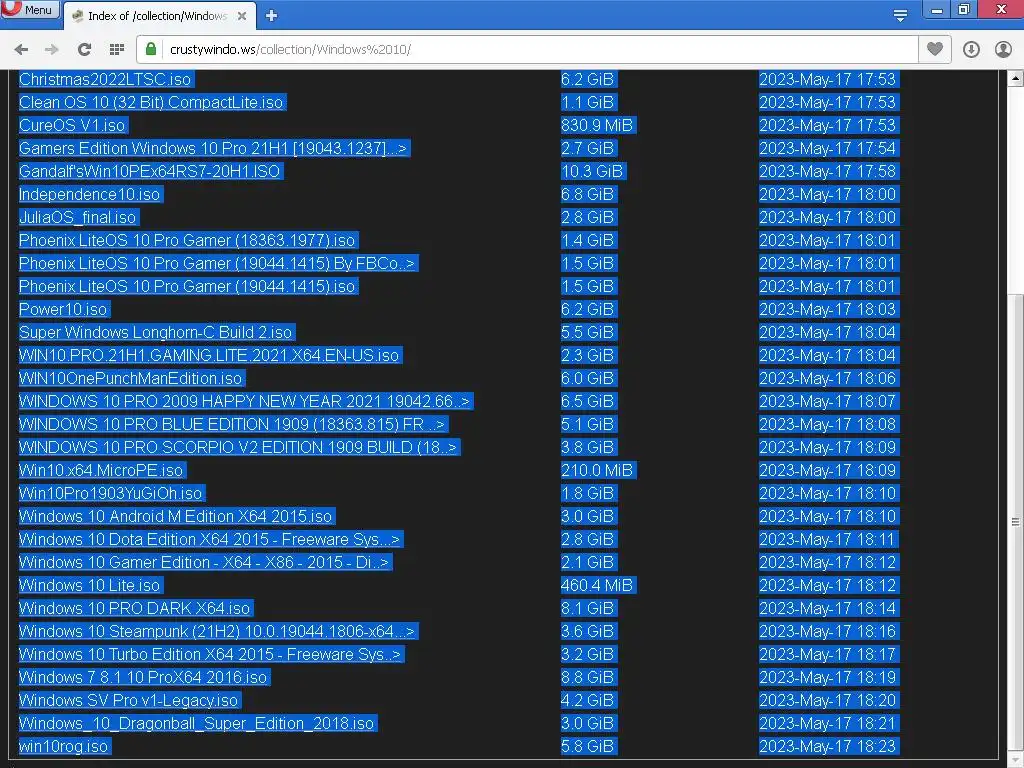Open Windows 10 PRO DARK X64.iso link
This screenshot has height=768, width=1024.
pos(135,608)
